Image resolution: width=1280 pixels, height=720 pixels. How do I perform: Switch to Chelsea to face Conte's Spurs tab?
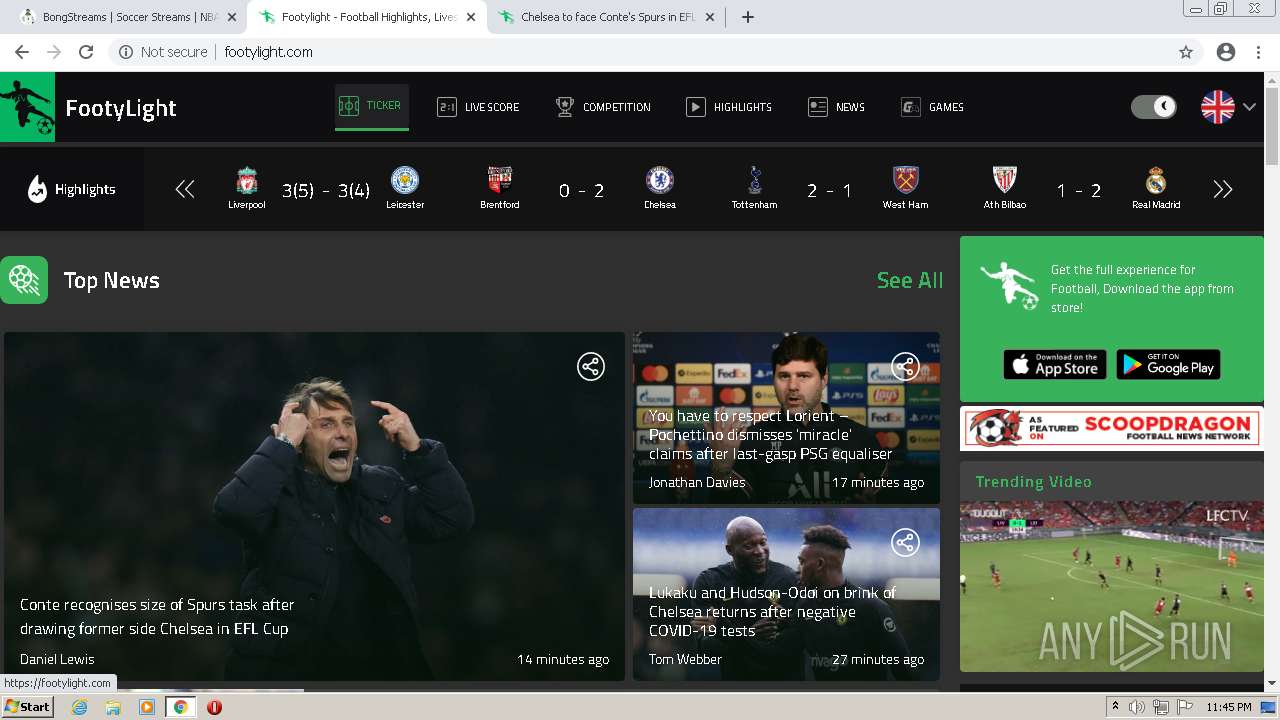coord(607,17)
